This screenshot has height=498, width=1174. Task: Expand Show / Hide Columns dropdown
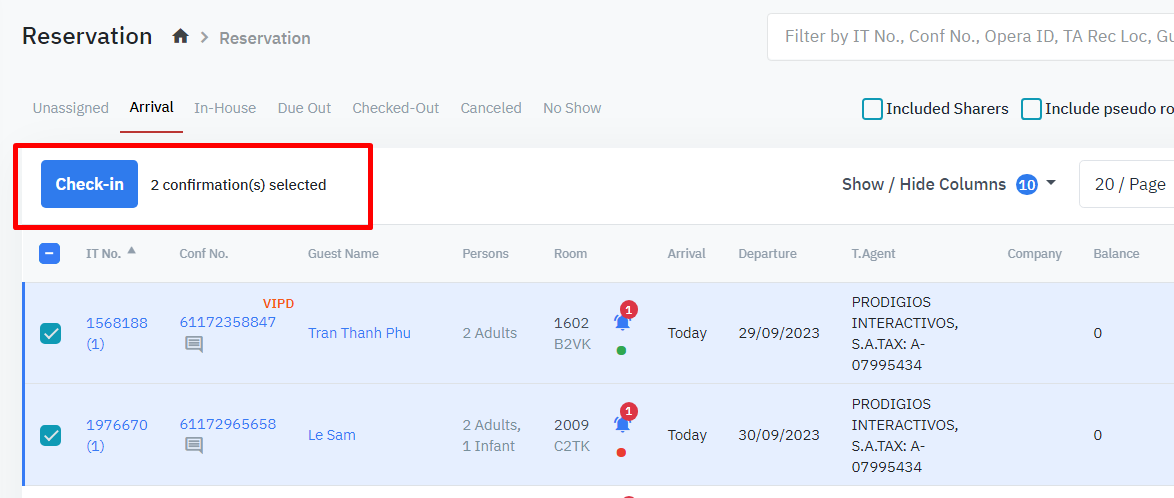[x=948, y=184]
